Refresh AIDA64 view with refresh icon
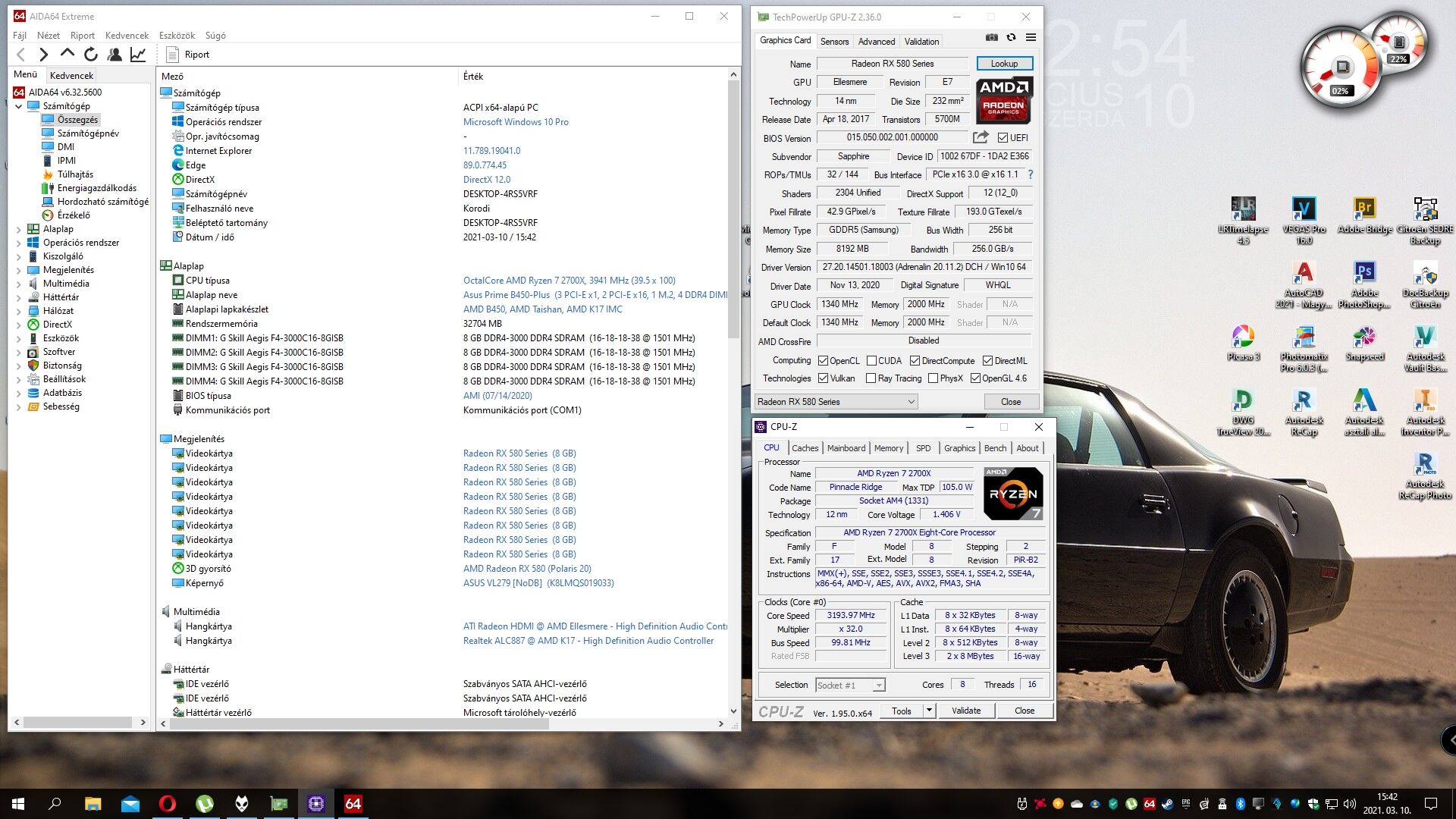This screenshot has width=1456, height=819. click(91, 55)
